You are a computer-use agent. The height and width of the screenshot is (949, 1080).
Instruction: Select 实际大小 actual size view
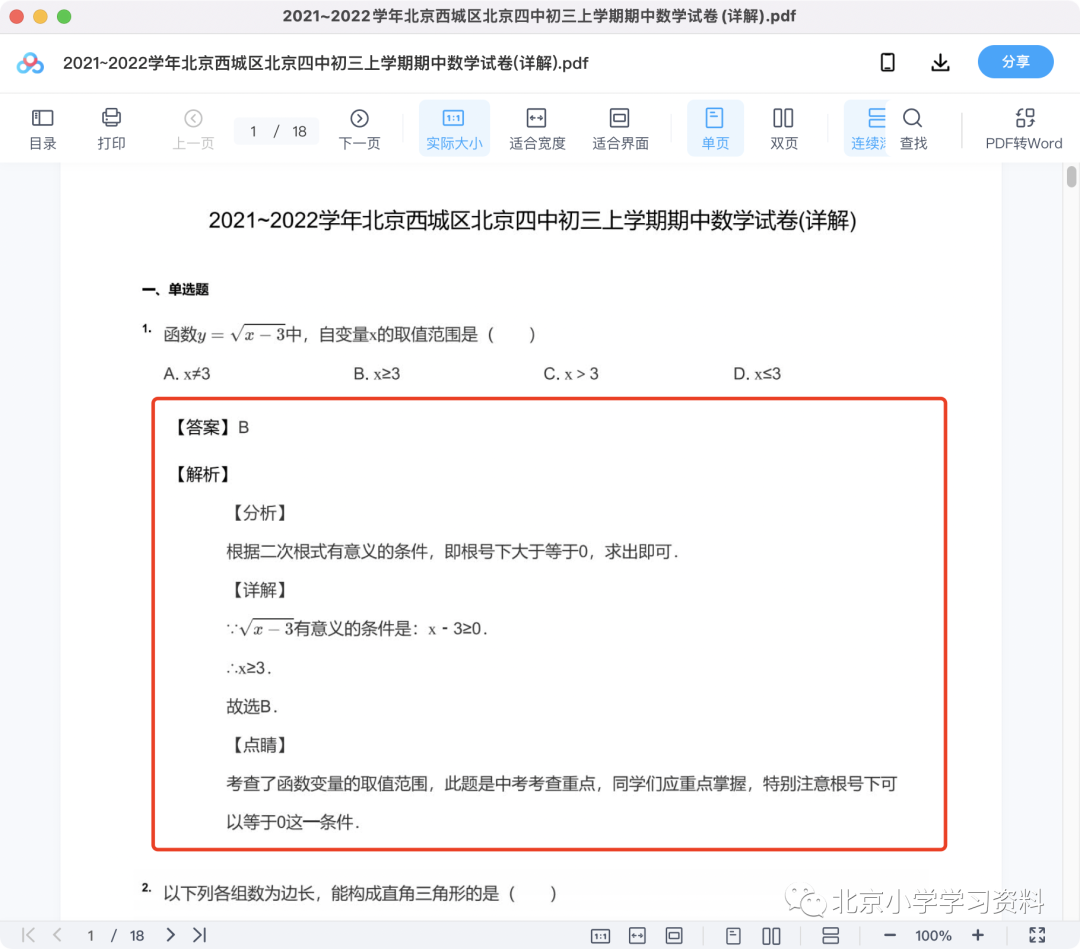pyautogui.click(x=454, y=129)
